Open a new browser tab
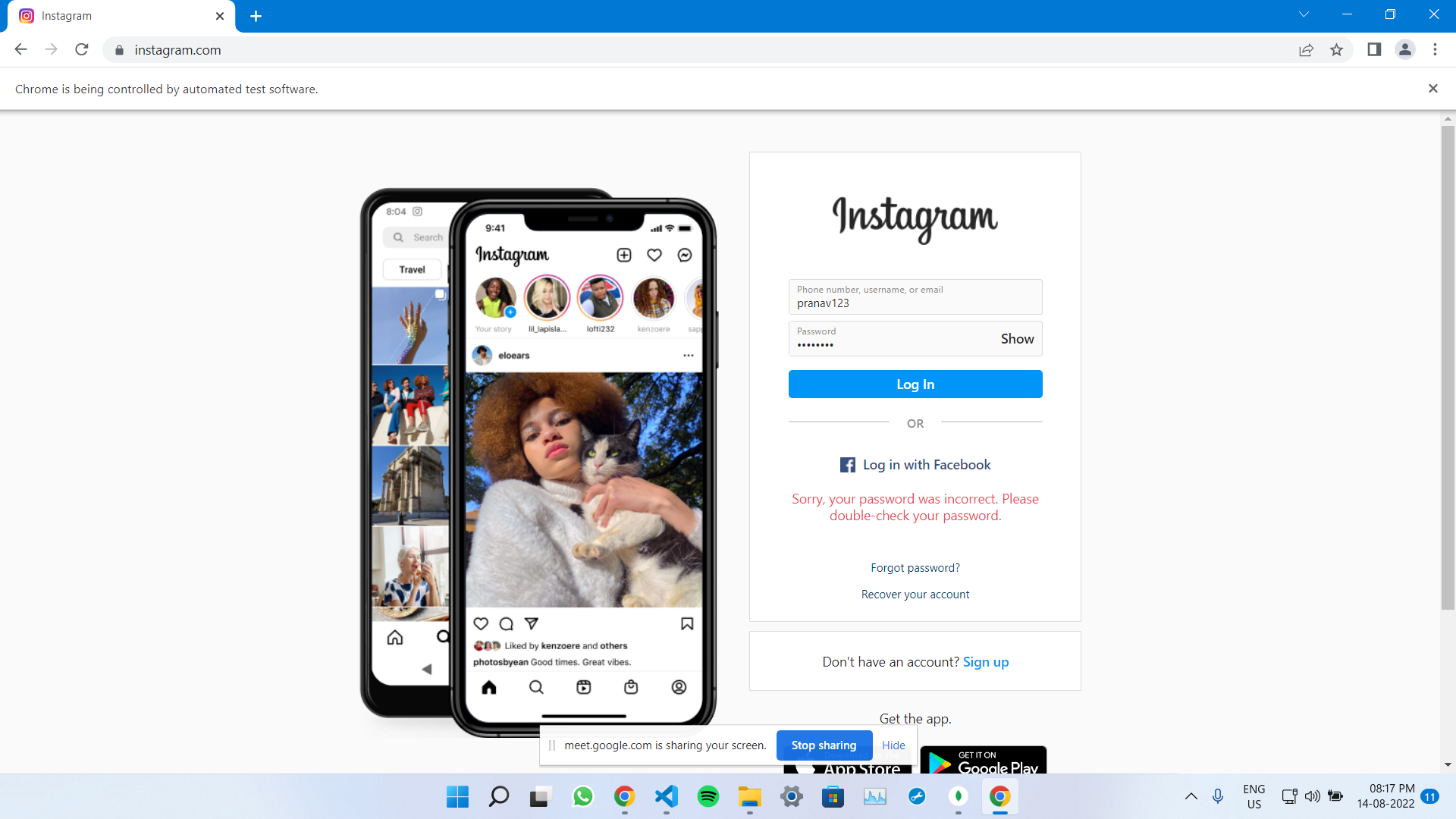This screenshot has width=1456, height=819. point(256,16)
